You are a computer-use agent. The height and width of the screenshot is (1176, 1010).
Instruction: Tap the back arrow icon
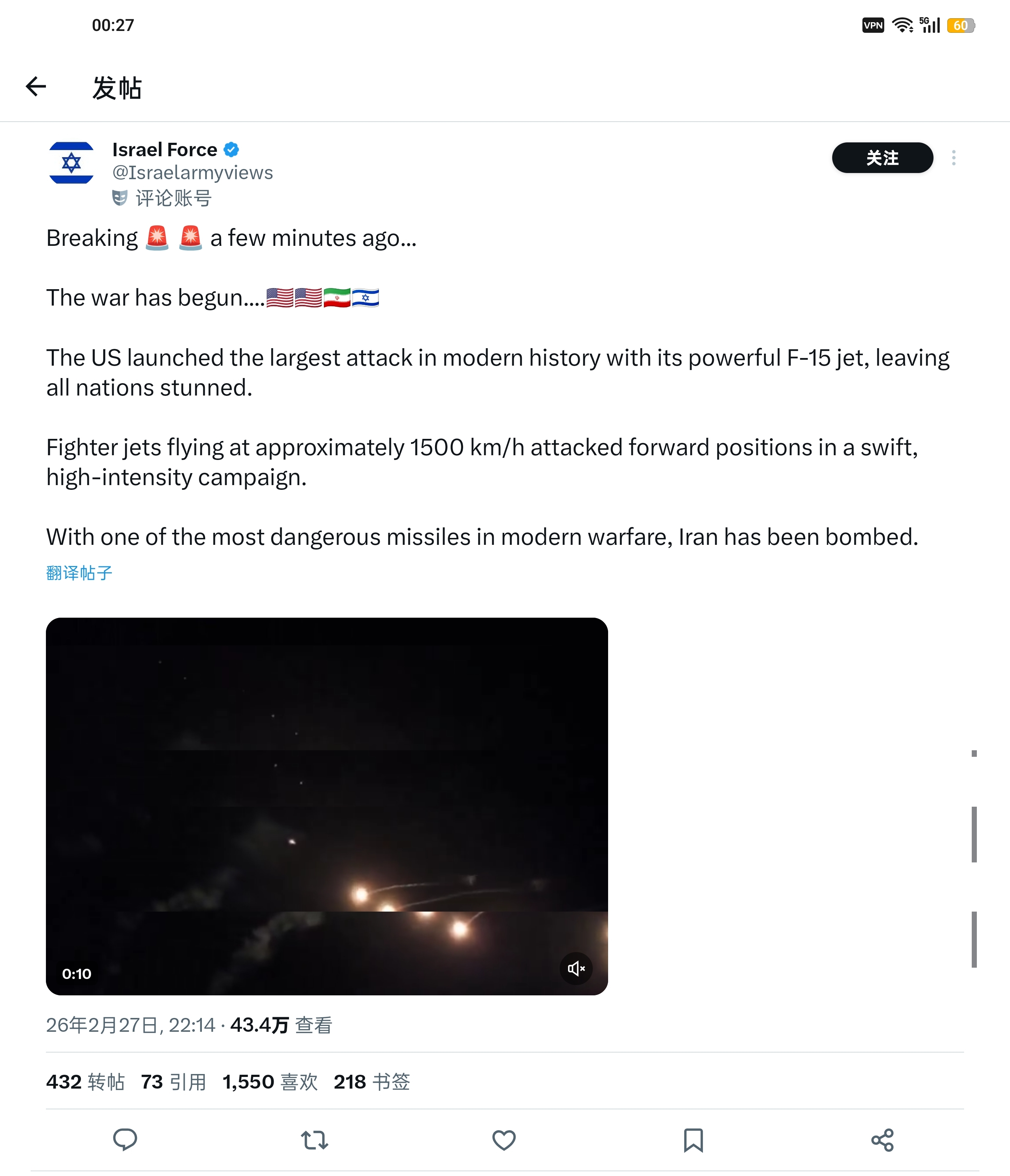36,87
